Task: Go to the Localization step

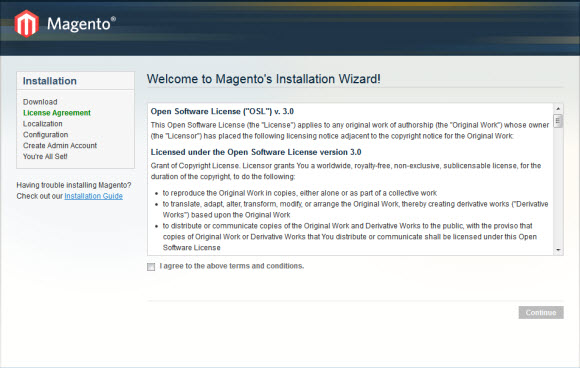Action: click(x=43, y=124)
